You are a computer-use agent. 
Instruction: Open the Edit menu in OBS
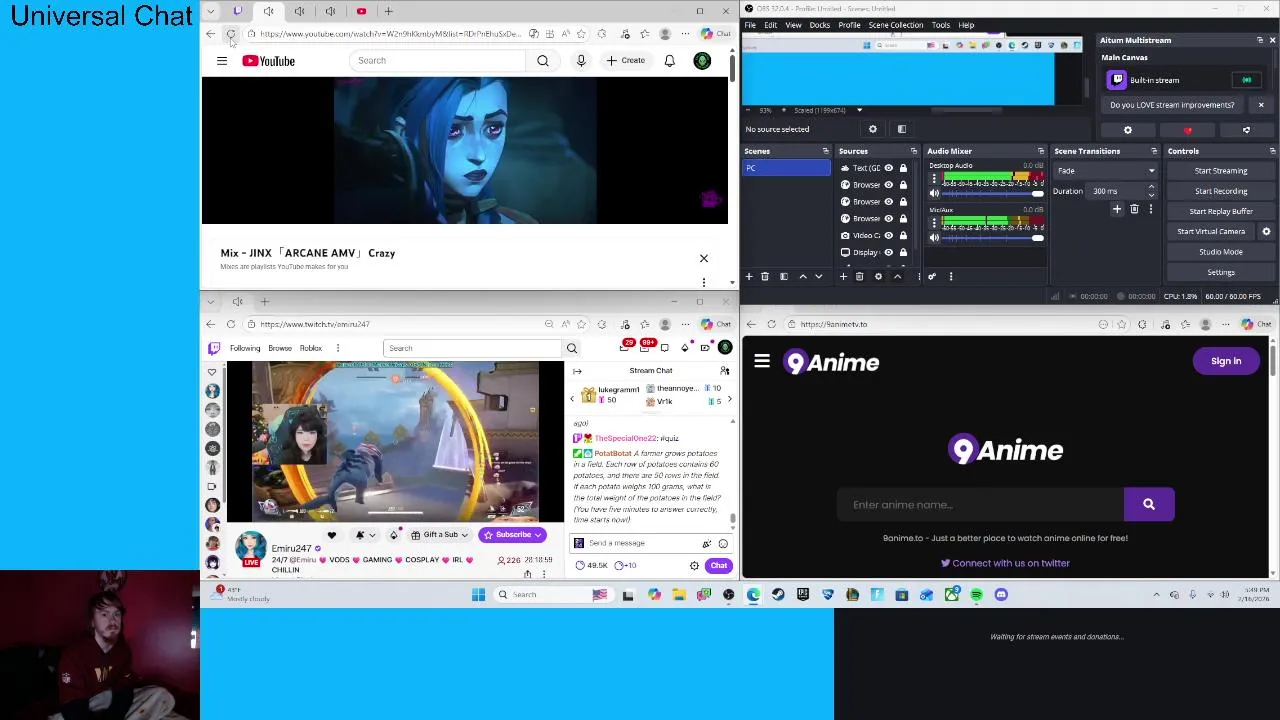(771, 25)
